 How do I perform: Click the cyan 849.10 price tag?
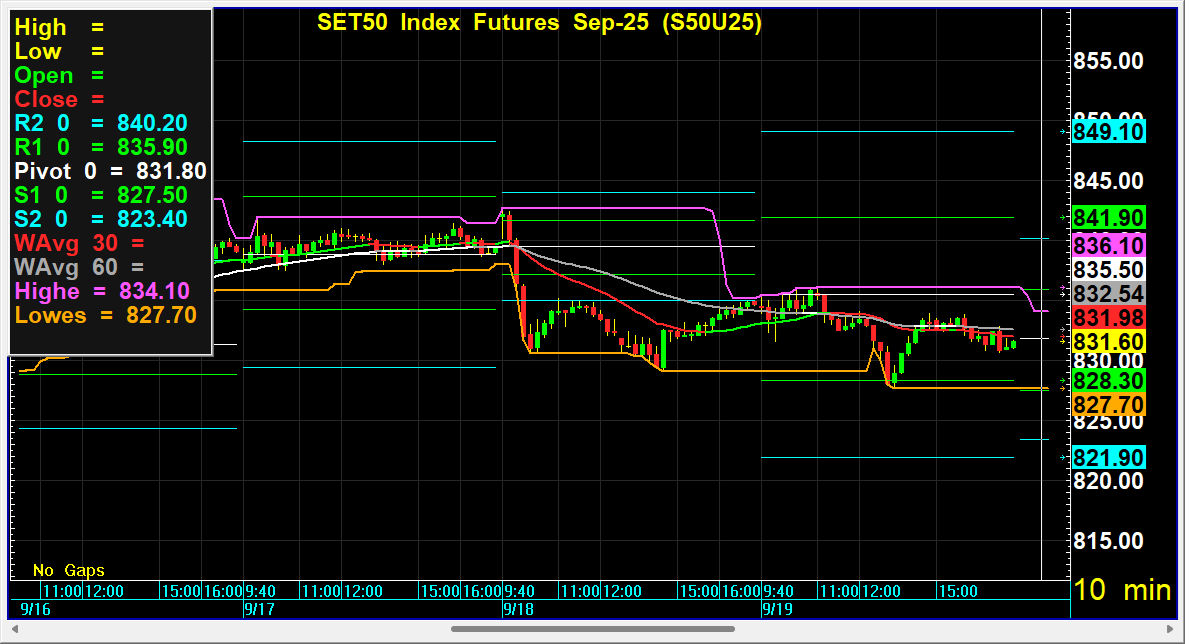[x=1109, y=132]
